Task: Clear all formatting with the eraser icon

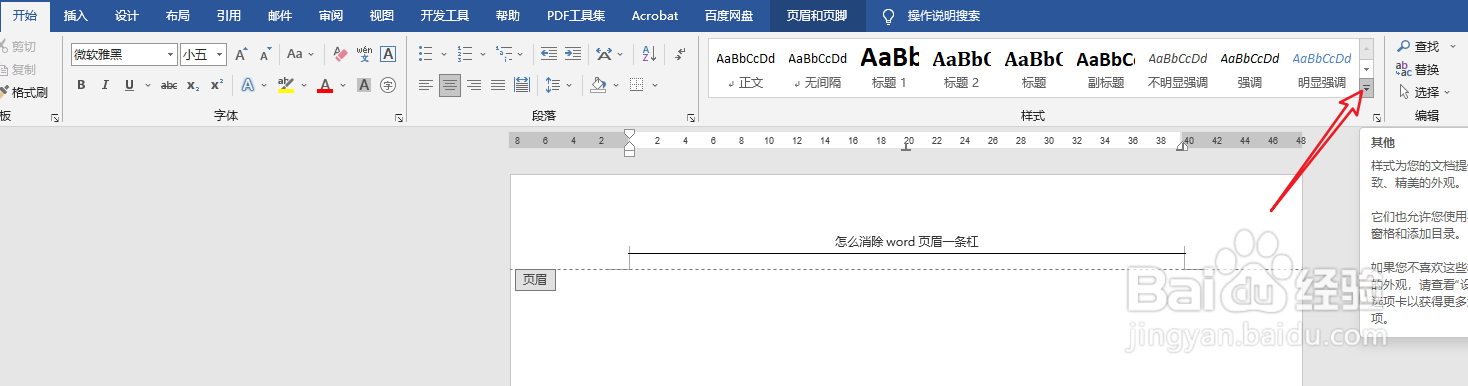Action: tap(340, 54)
